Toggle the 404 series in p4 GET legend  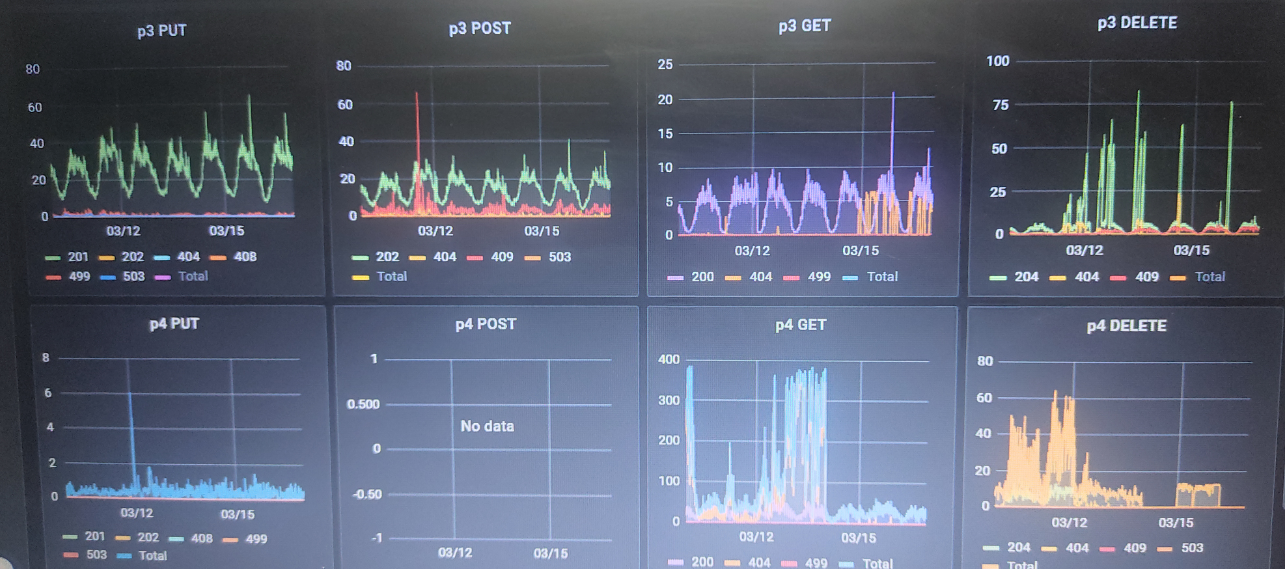coord(749,562)
